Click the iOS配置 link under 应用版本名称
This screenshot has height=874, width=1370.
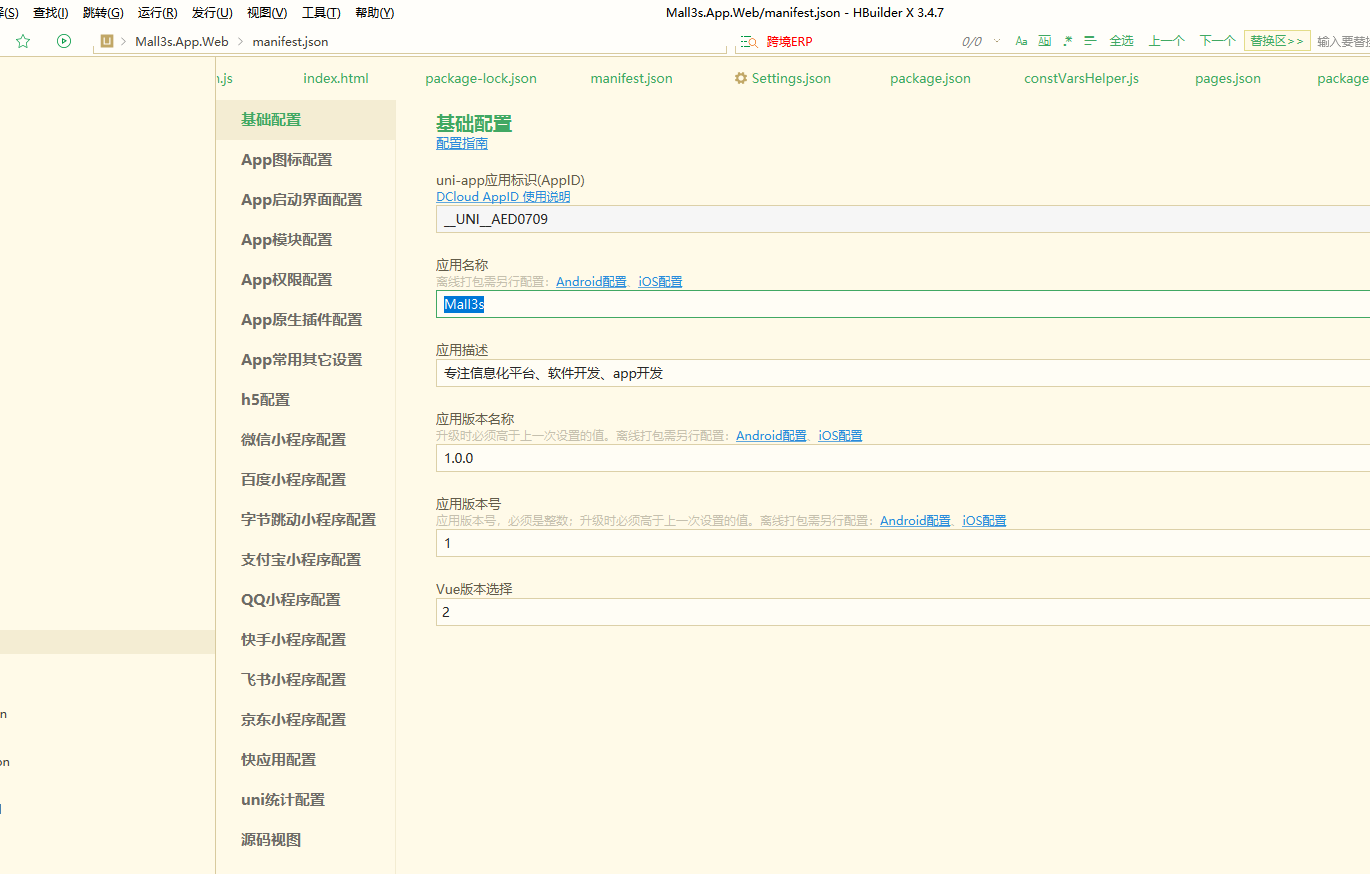point(840,436)
